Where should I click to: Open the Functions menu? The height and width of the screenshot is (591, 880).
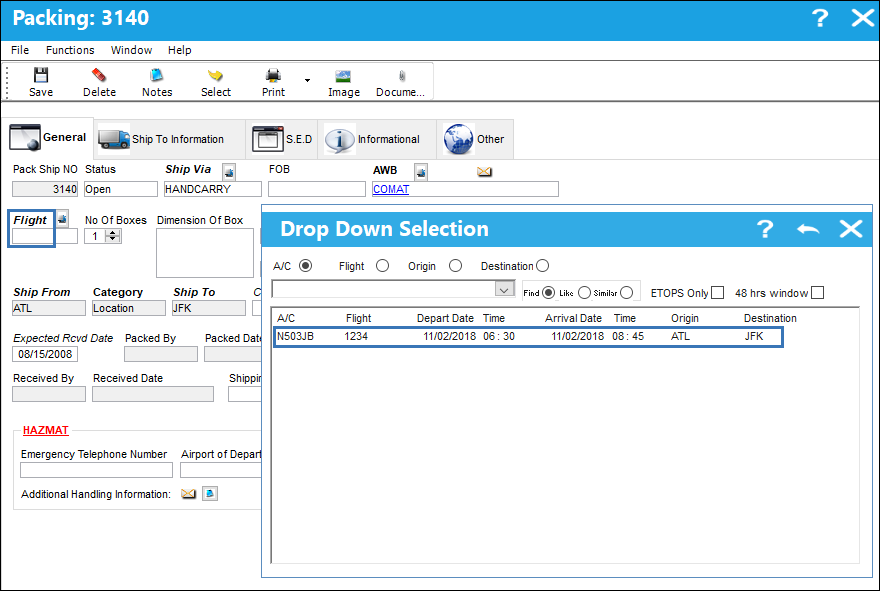(x=70, y=50)
